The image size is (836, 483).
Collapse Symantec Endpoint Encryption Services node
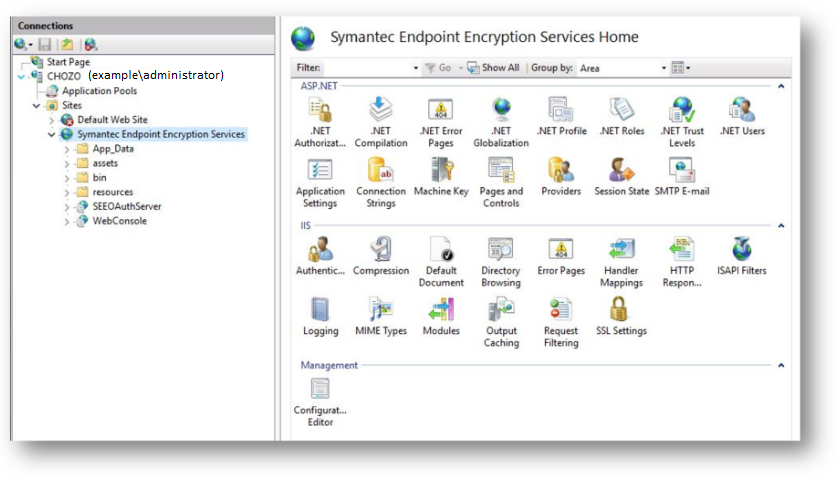52,134
